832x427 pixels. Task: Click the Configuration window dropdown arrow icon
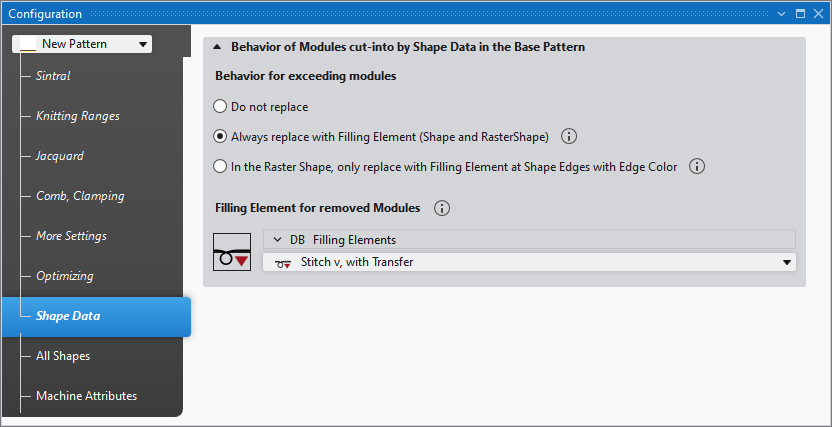tap(781, 14)
